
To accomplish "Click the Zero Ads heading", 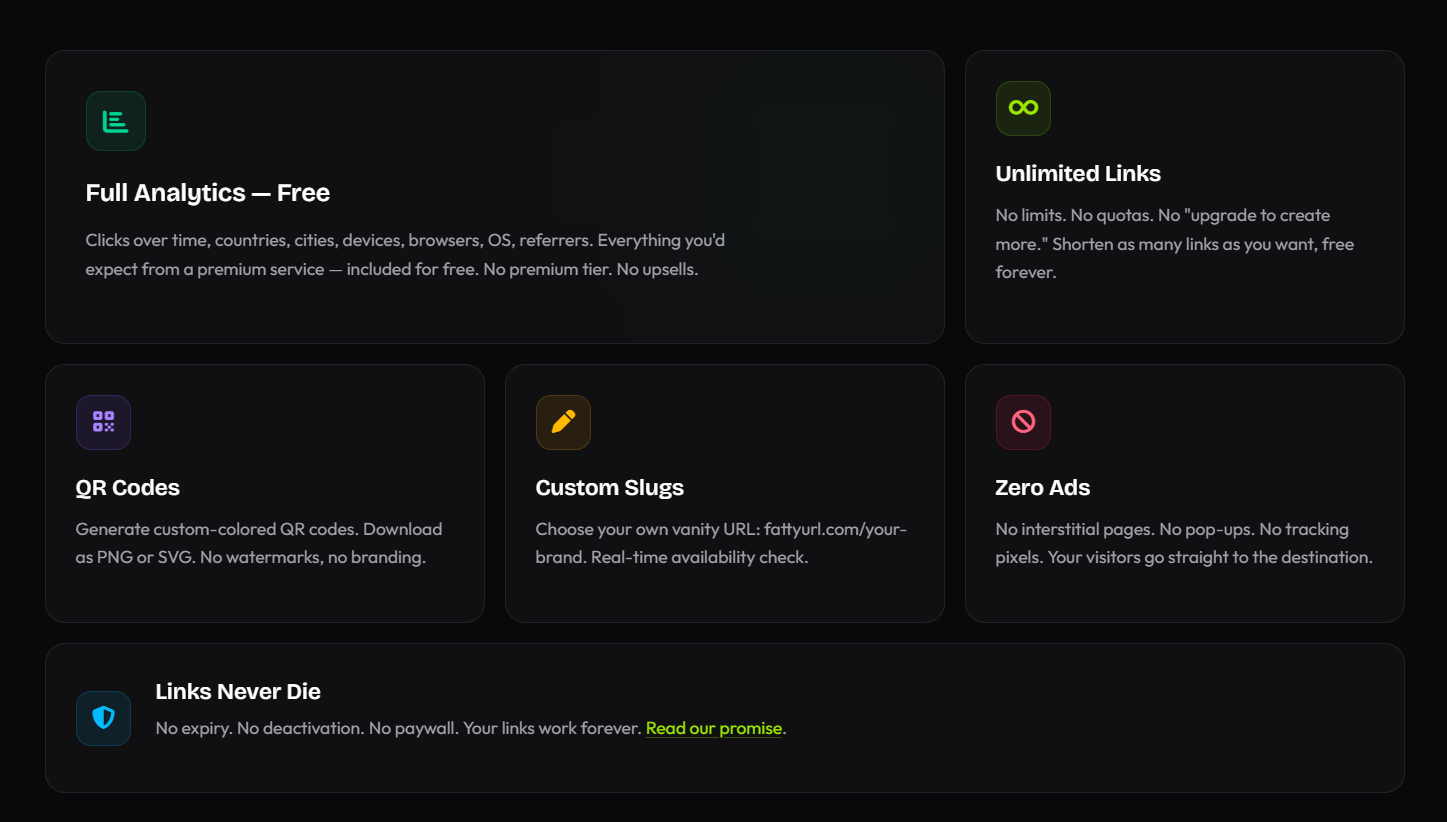I will [1042, 487].
